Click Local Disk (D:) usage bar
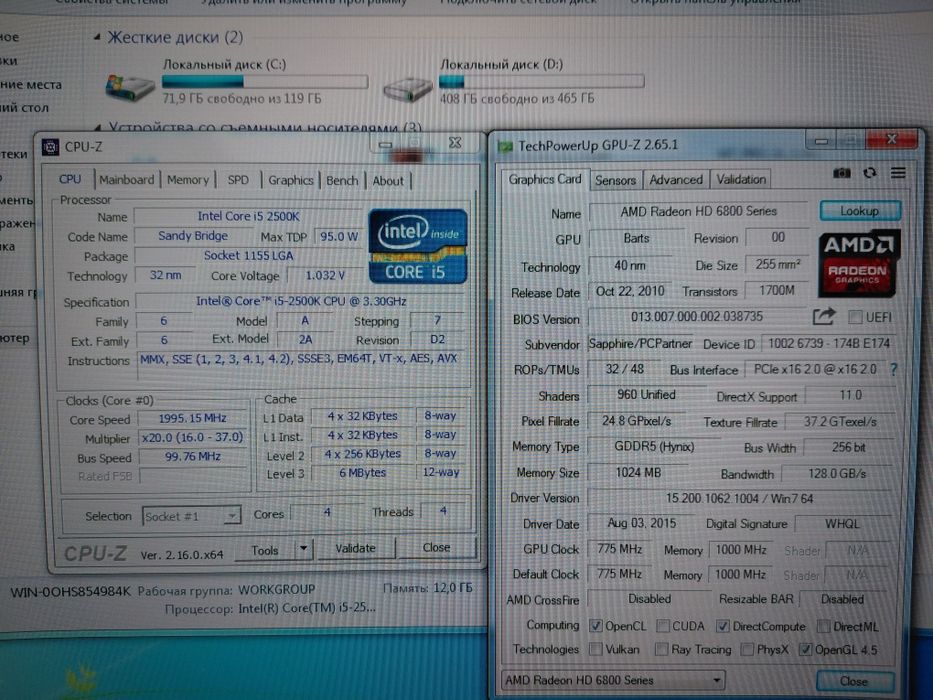The height and width of the screenshot is (700, 933). point(541,82)
